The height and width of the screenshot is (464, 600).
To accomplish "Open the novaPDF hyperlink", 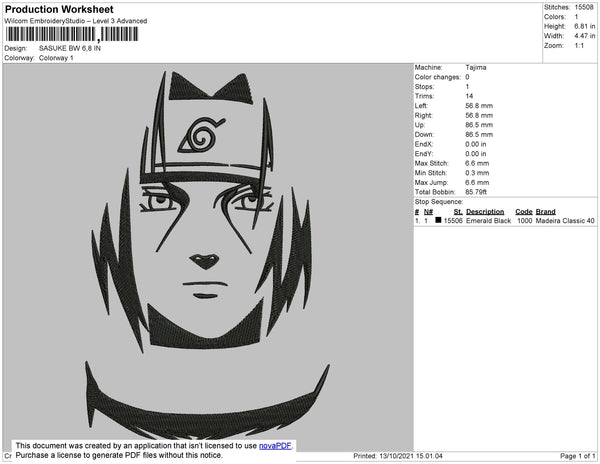I will click(275, 446).
